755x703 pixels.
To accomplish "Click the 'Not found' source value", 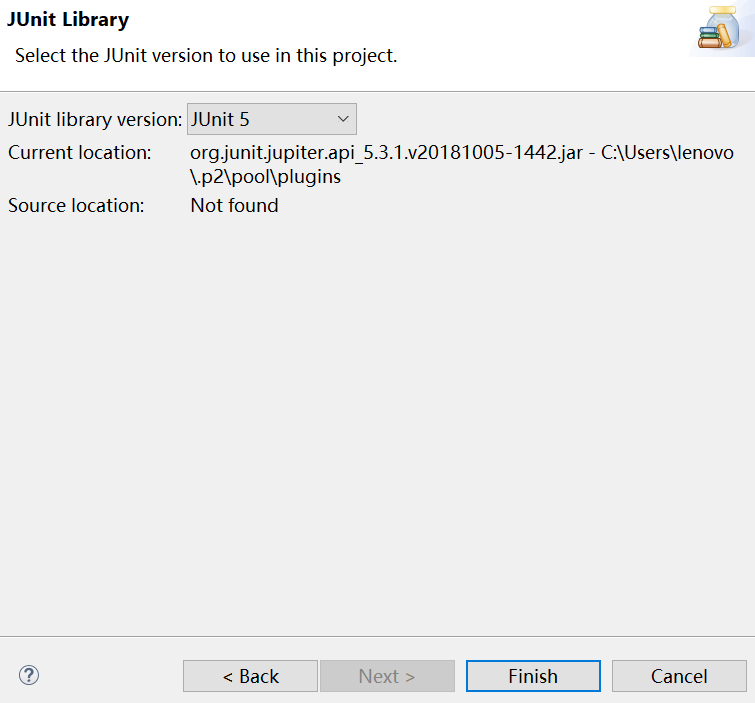I will click(x=234, y=206).
